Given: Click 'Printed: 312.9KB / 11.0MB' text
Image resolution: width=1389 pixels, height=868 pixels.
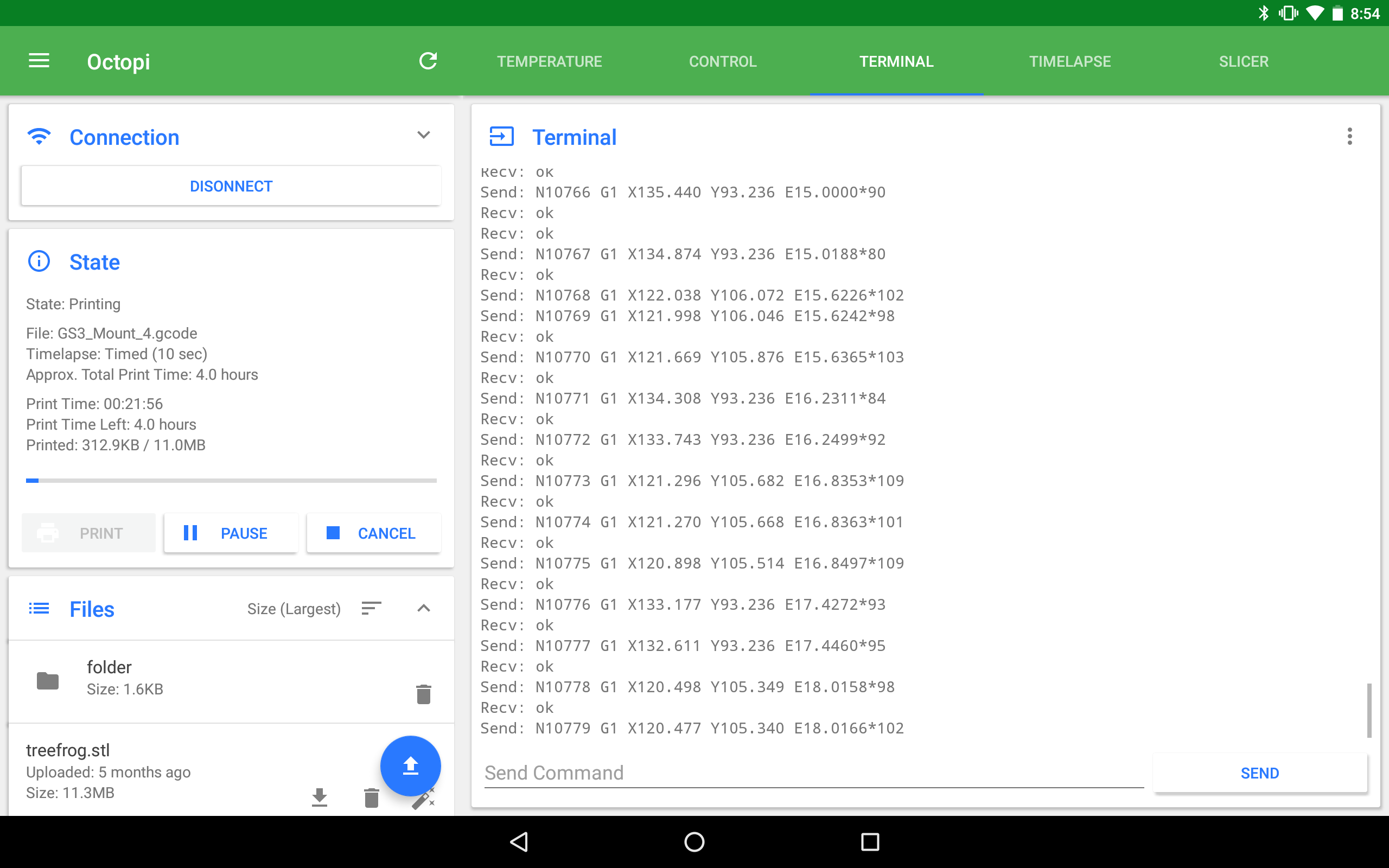Looking at the screenshot, I should pos(116,445).
